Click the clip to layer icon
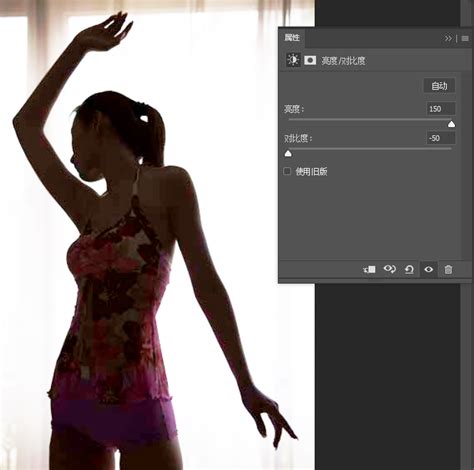 369,269
